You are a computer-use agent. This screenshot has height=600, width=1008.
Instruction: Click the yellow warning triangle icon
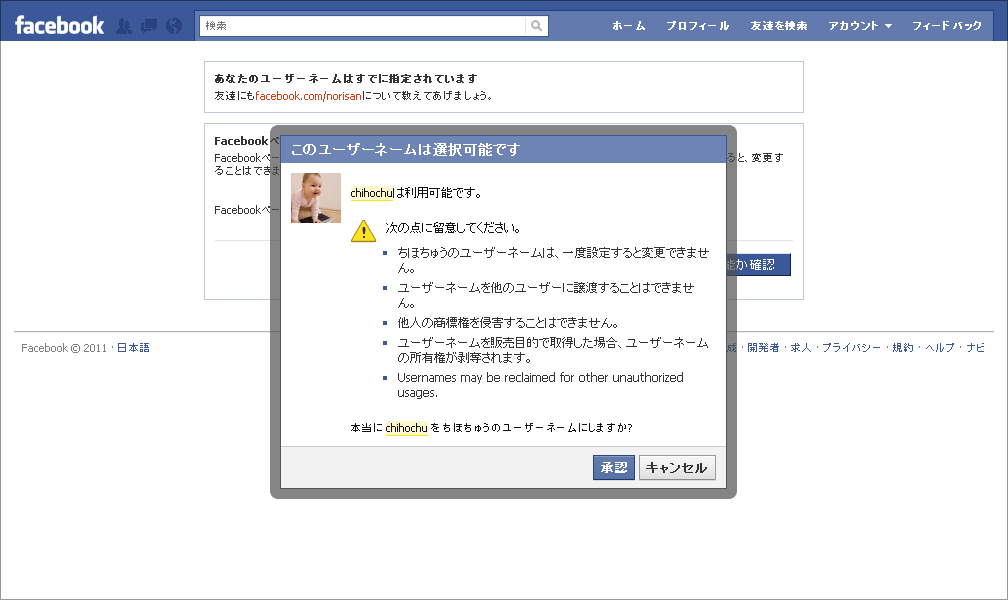pyautogui.click(x=363, y=231)
